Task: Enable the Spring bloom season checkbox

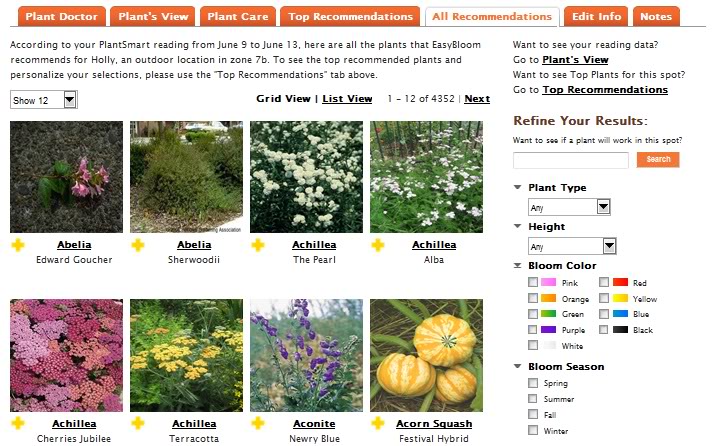Action: click(x=533, y=383)
